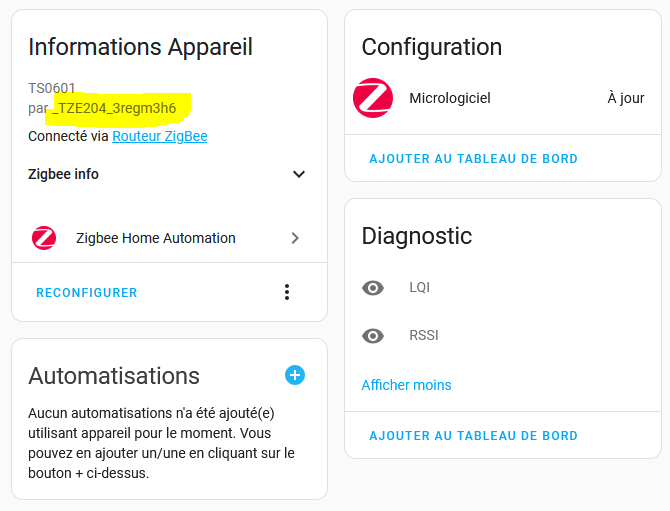Click Ajouter au tableau de bord under Diagnostic

pos(473,435)
